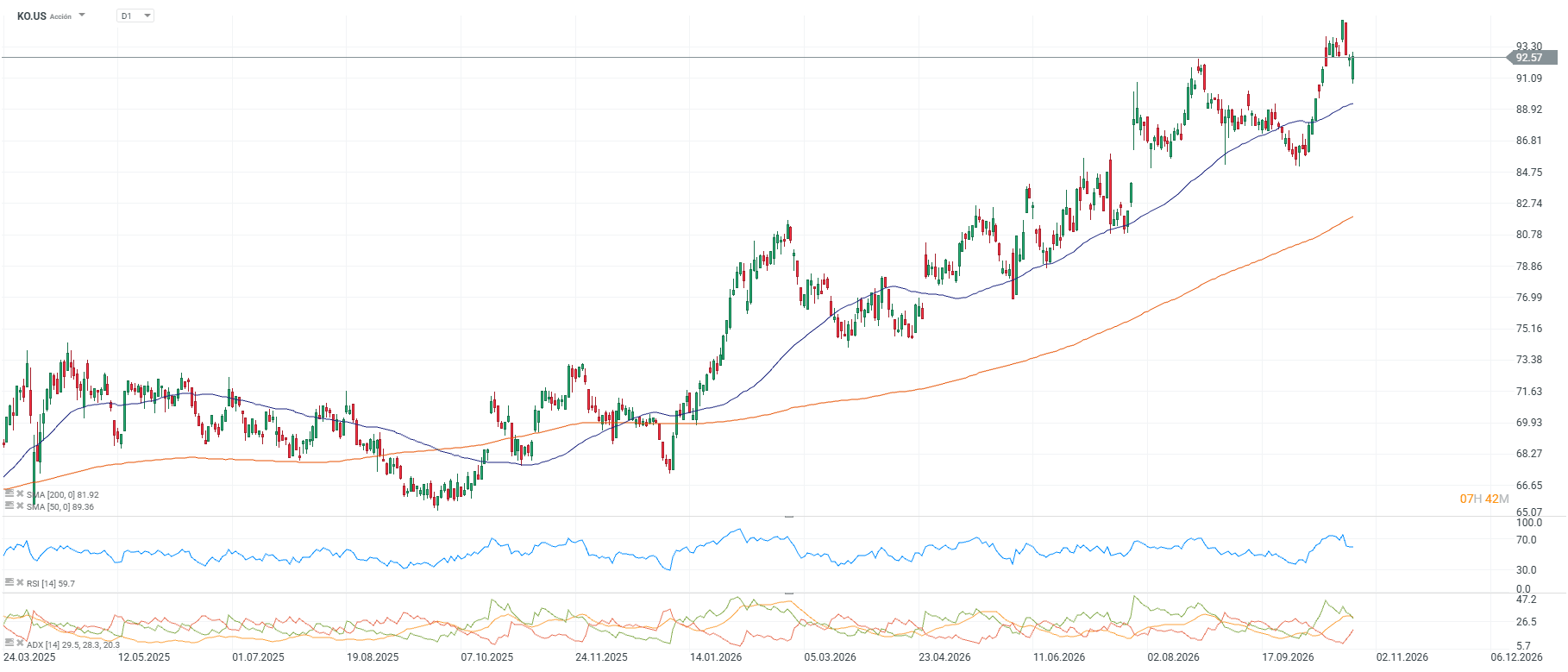Click the 24.03.2025 date label
The image size is (1568, 672).
click(x=29, y=657)
